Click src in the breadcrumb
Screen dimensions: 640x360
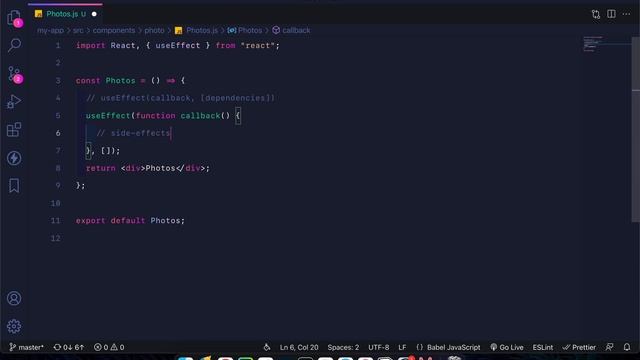78,31
